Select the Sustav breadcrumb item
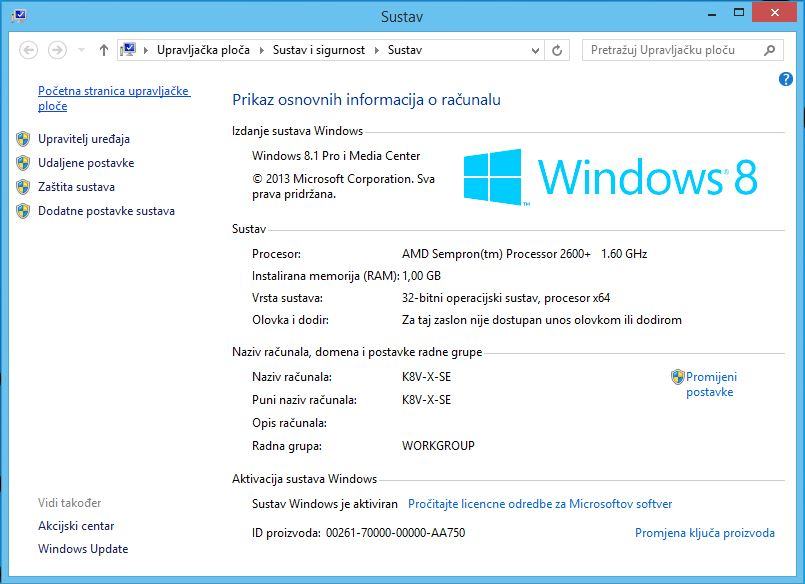 pyautogui.click(x=405, y=50)
